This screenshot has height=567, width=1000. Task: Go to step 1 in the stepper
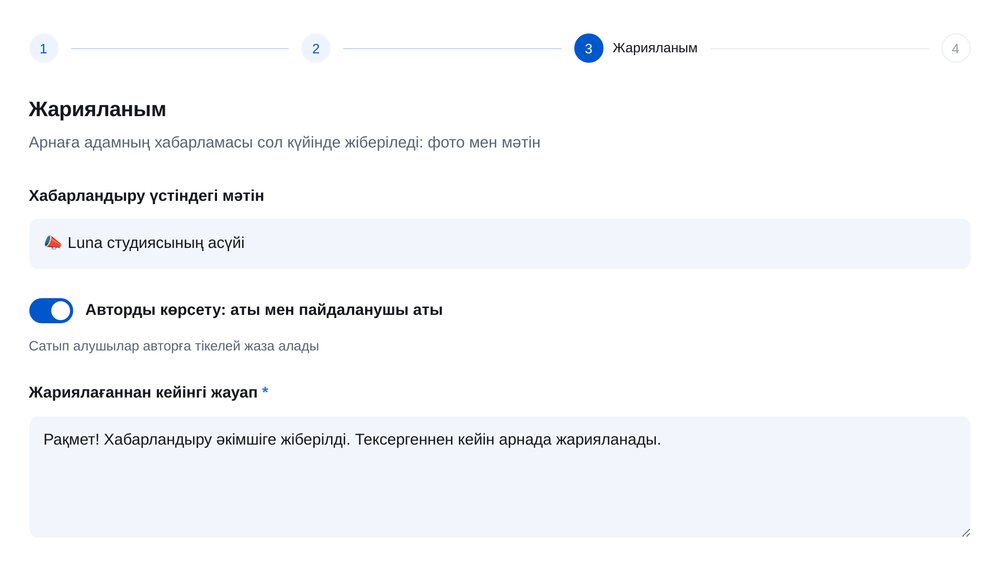point(43,48)
